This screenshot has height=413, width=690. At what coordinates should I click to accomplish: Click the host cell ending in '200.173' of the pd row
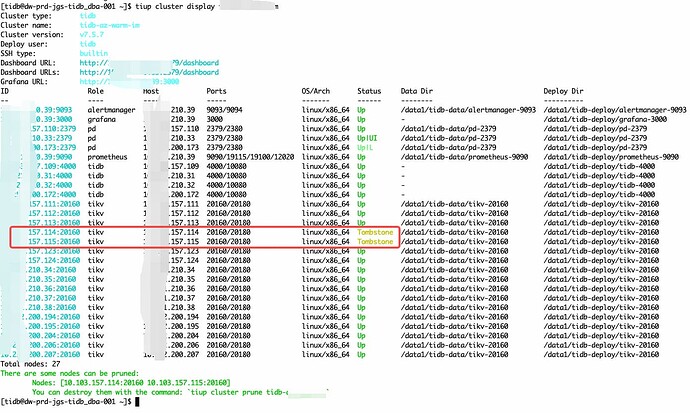171,147
